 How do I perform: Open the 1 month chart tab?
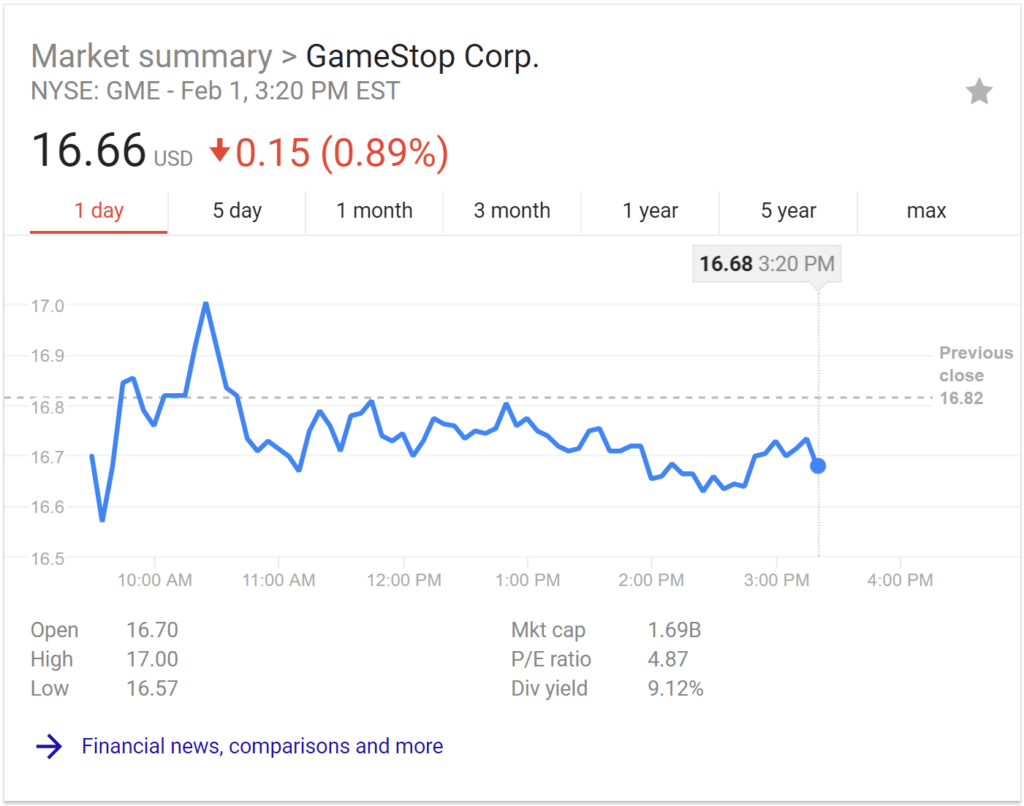[x=374, y=211]
